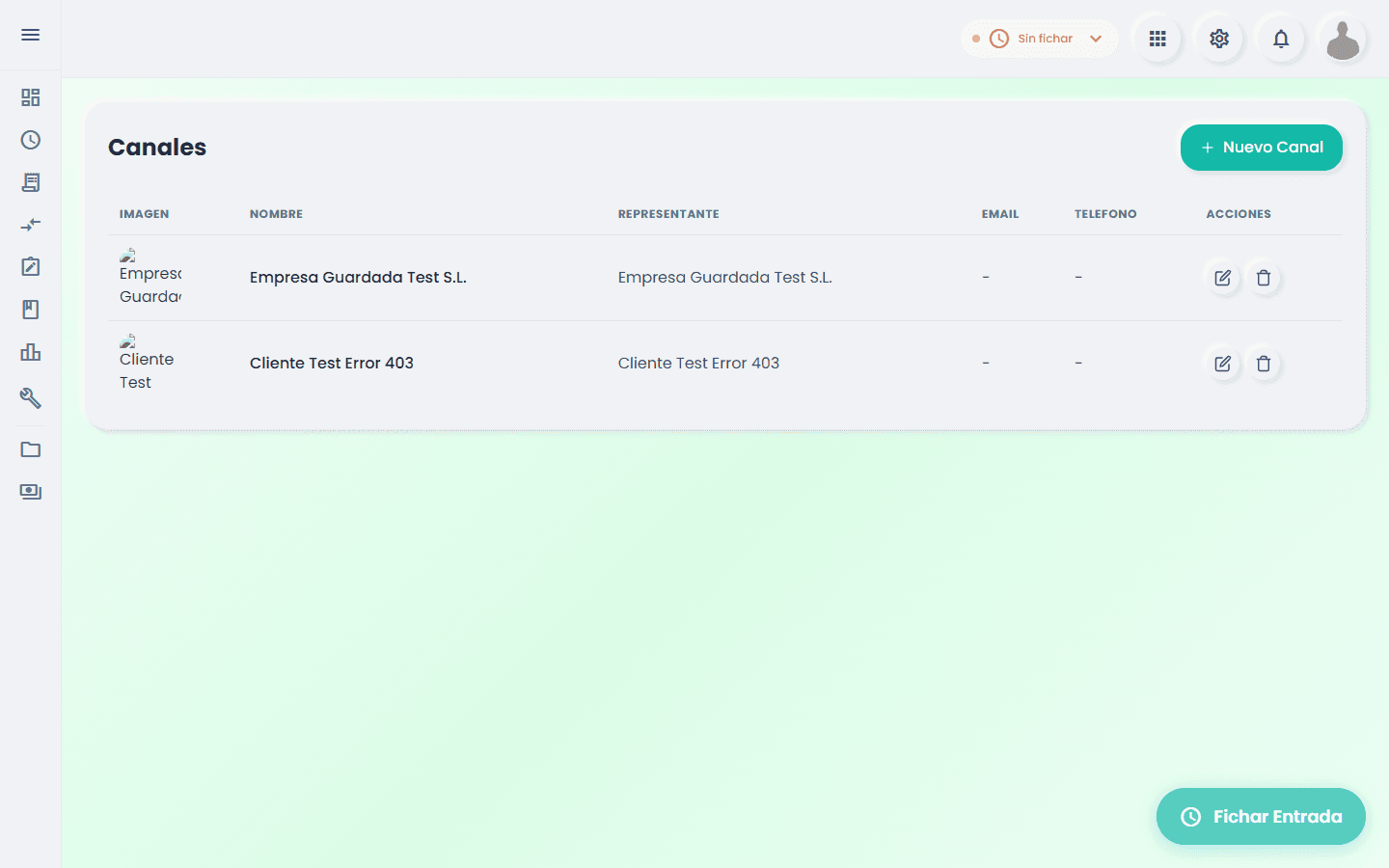Click the money payments sidebar icon
1389x868 pixels.
pos(31,492)
